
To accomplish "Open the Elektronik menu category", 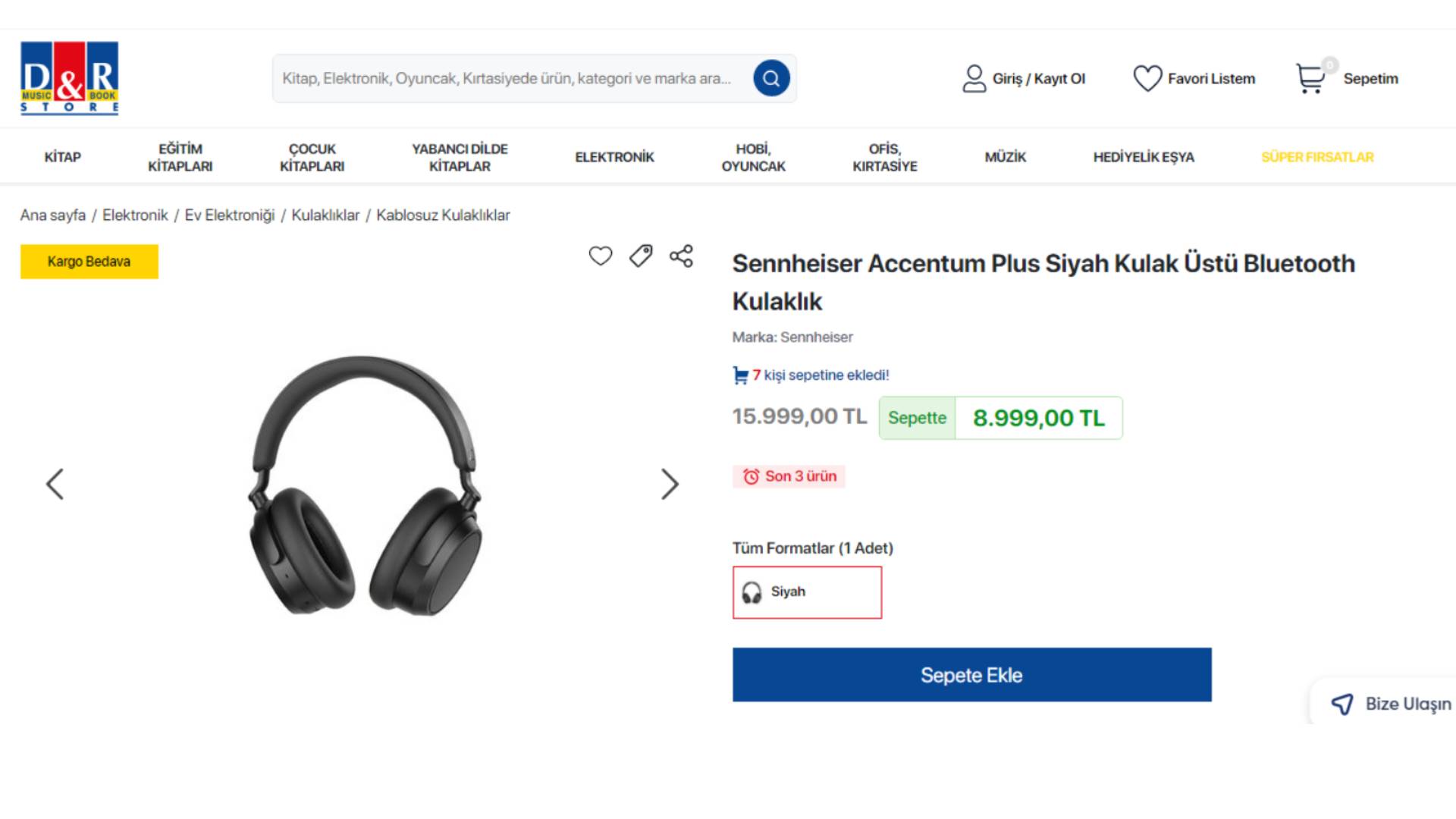I will 614,157.
